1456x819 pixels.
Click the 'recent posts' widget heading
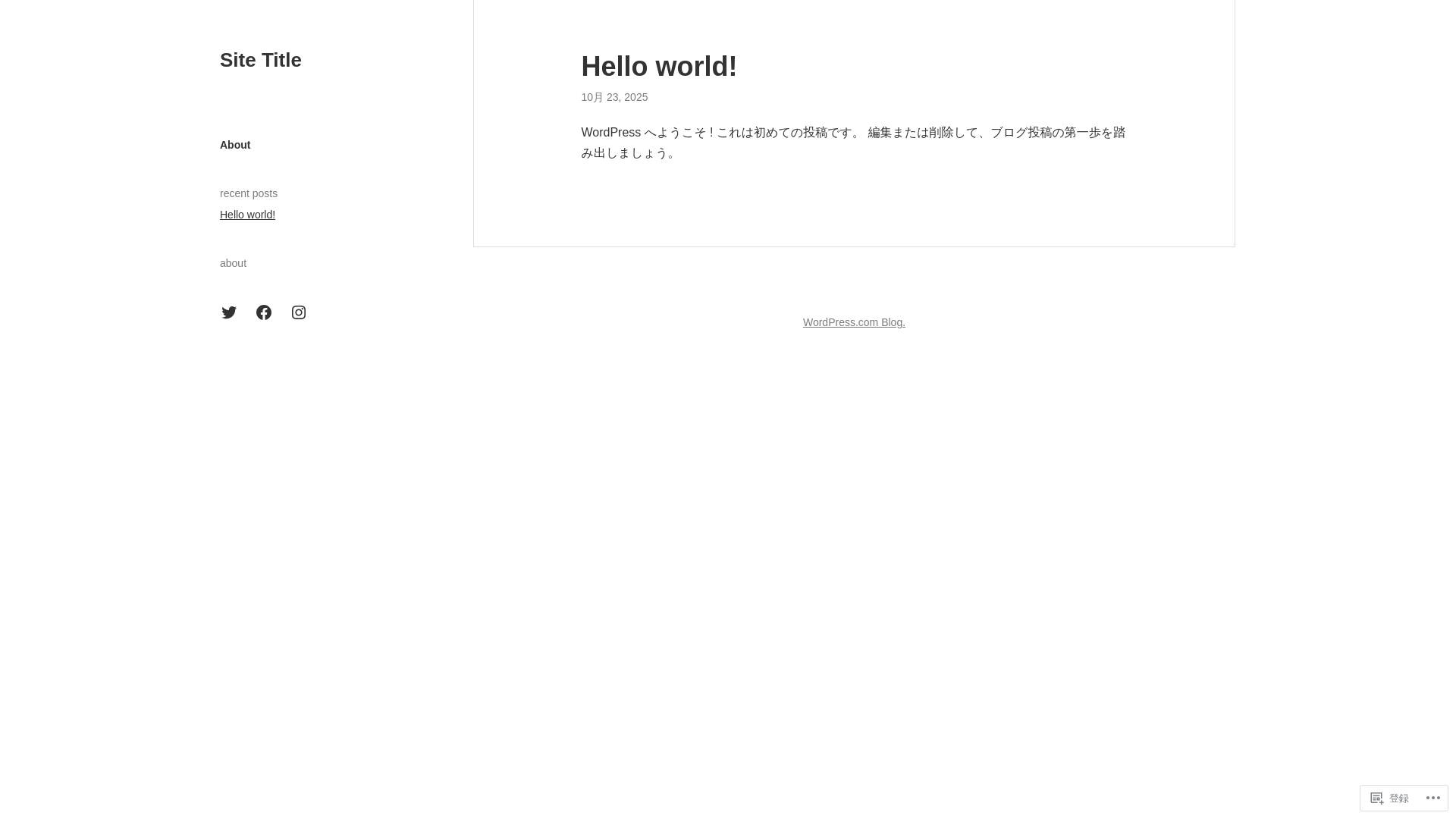pos(249,193)
